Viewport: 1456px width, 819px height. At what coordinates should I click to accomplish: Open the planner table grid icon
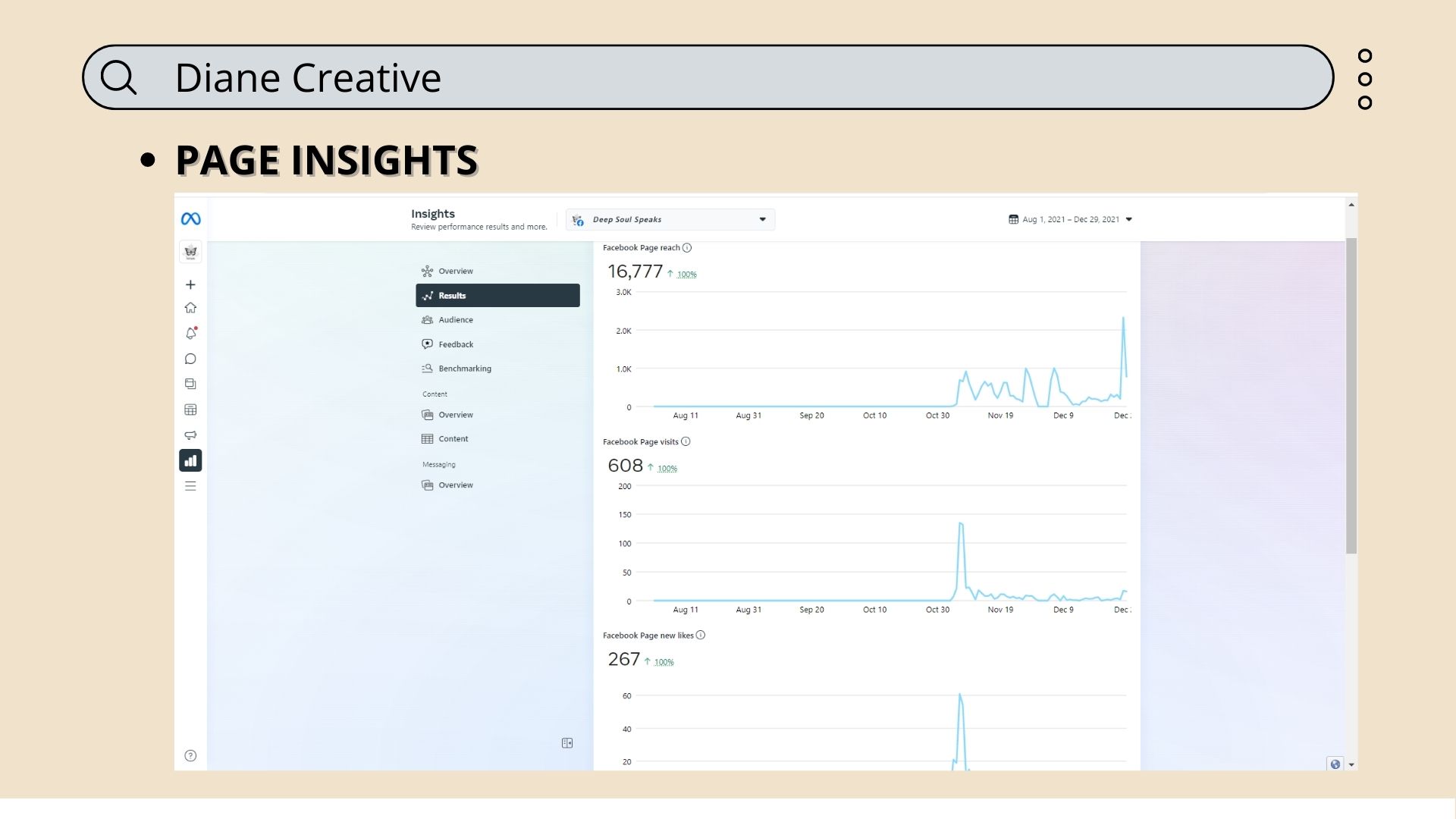click(190, 409)
